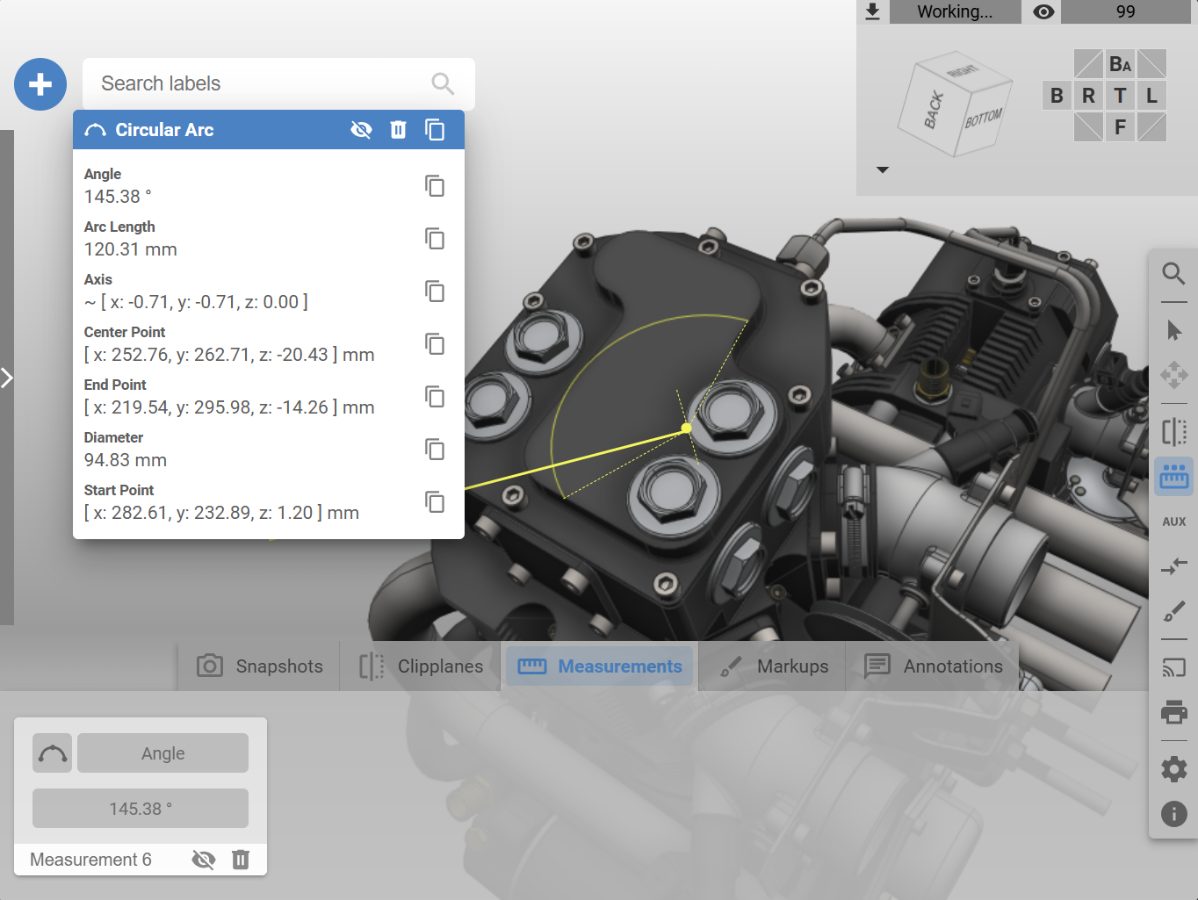This screenshot has width=1198, height=900.
Task: Open settings gear in right toolbar
Action: (x=1174, y=769)
